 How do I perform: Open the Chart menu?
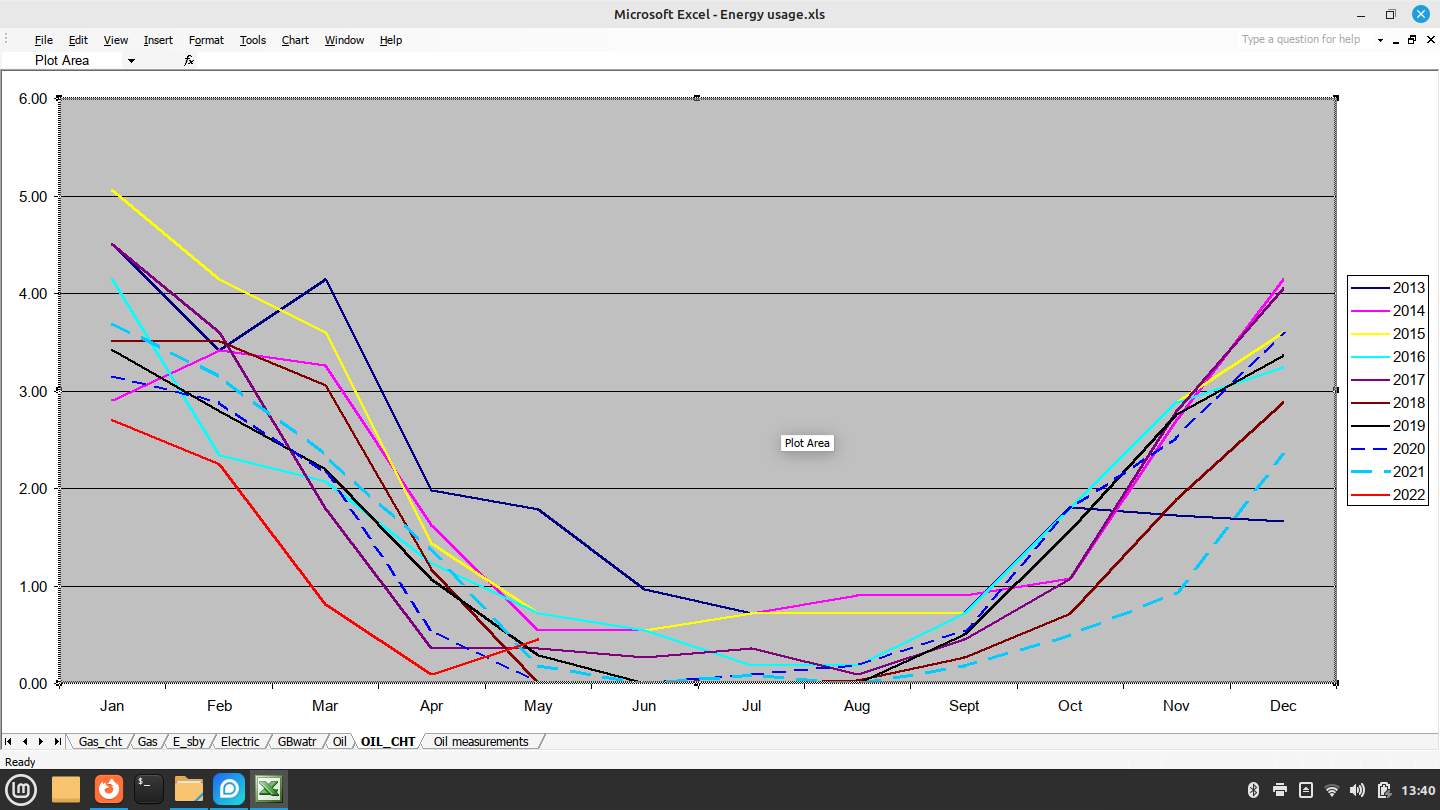point(295,40)
